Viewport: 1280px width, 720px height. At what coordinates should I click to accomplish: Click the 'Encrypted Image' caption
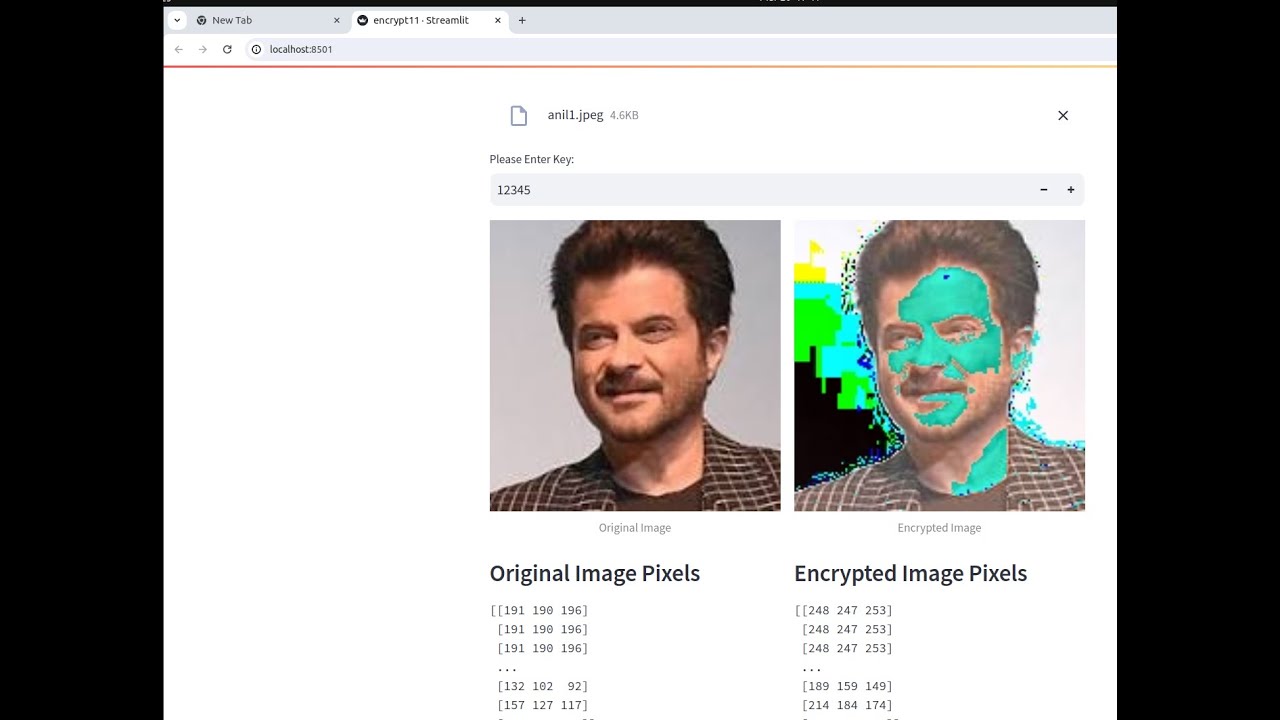939,528
